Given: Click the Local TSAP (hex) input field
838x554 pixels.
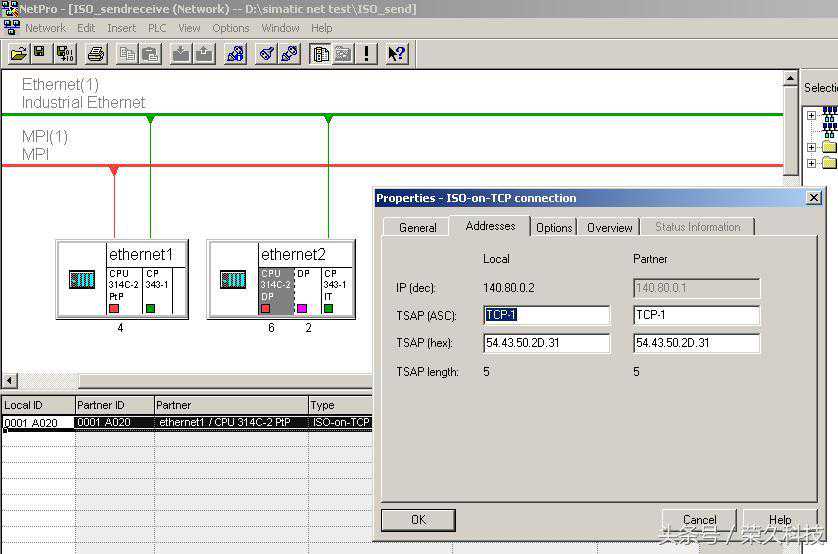Looking at the screenshot, I should point(546,343).
